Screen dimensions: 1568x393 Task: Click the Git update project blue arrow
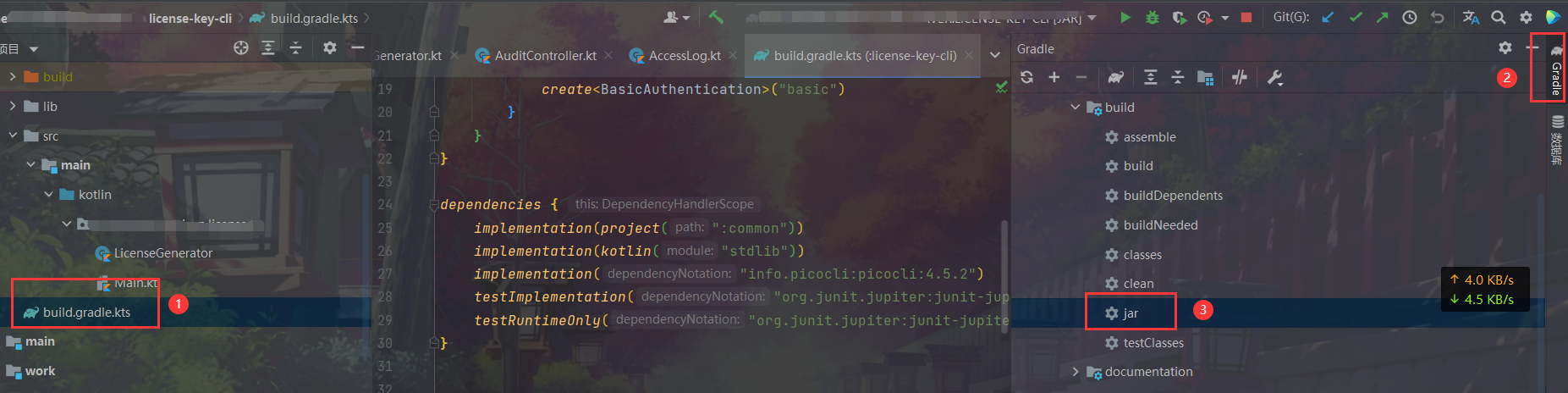1328,17
